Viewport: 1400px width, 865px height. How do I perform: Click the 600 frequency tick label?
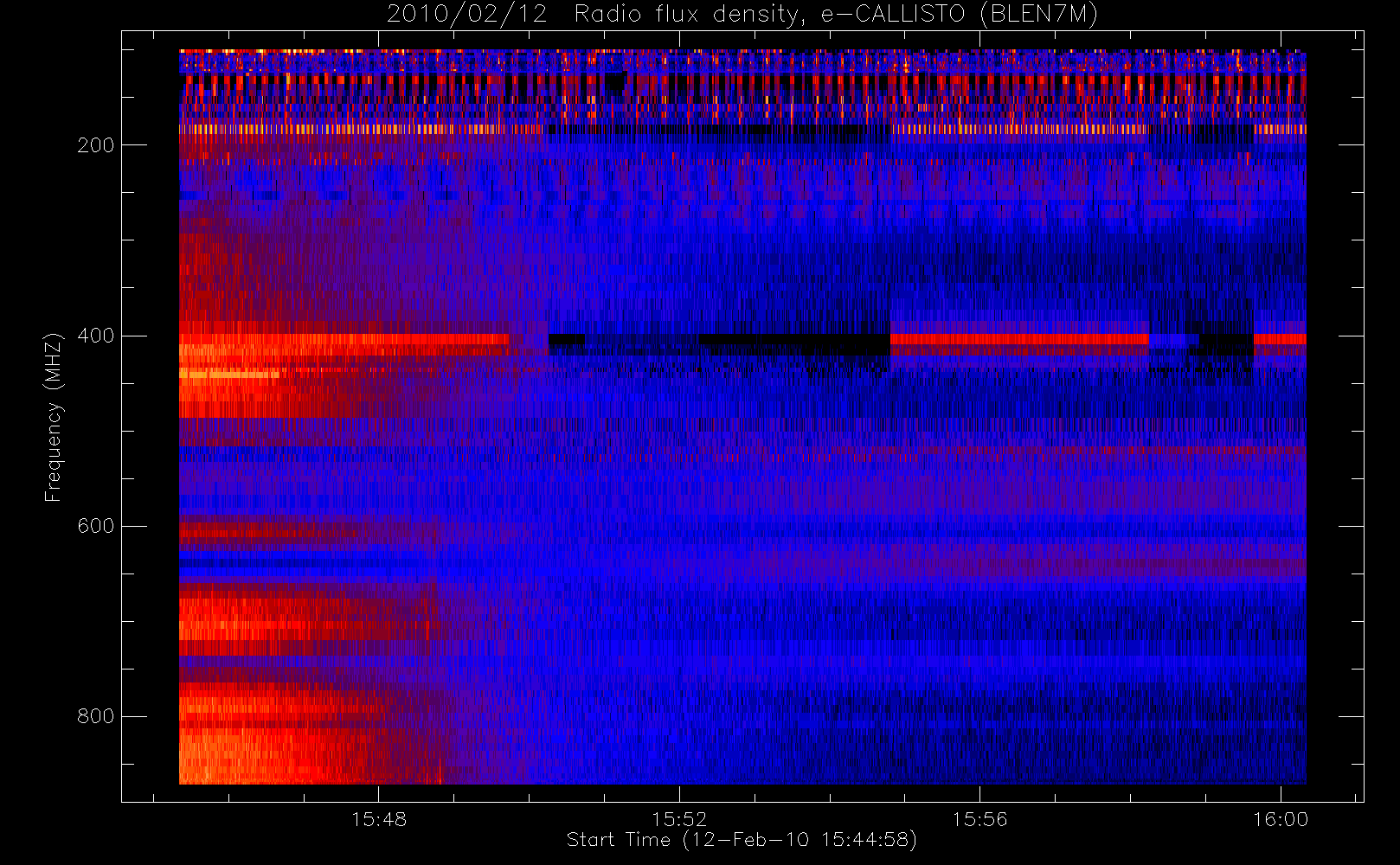point(96,526)
